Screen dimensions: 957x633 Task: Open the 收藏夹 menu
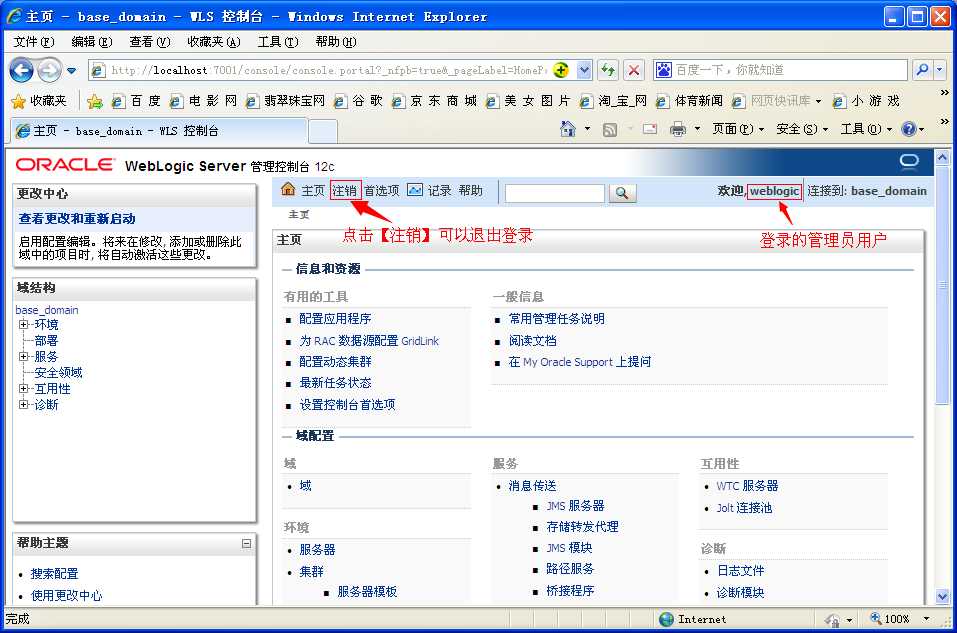click(214, 42)
